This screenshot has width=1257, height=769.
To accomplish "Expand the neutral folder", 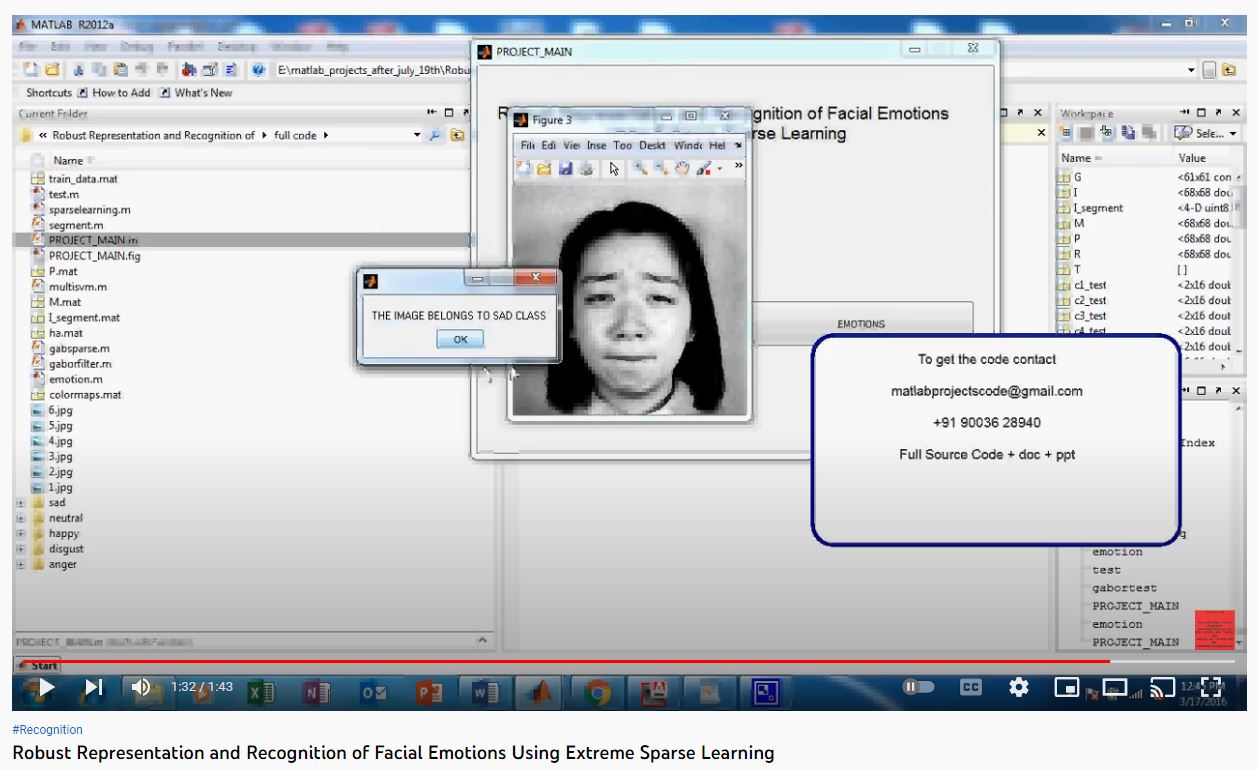I will coord(21,518).
